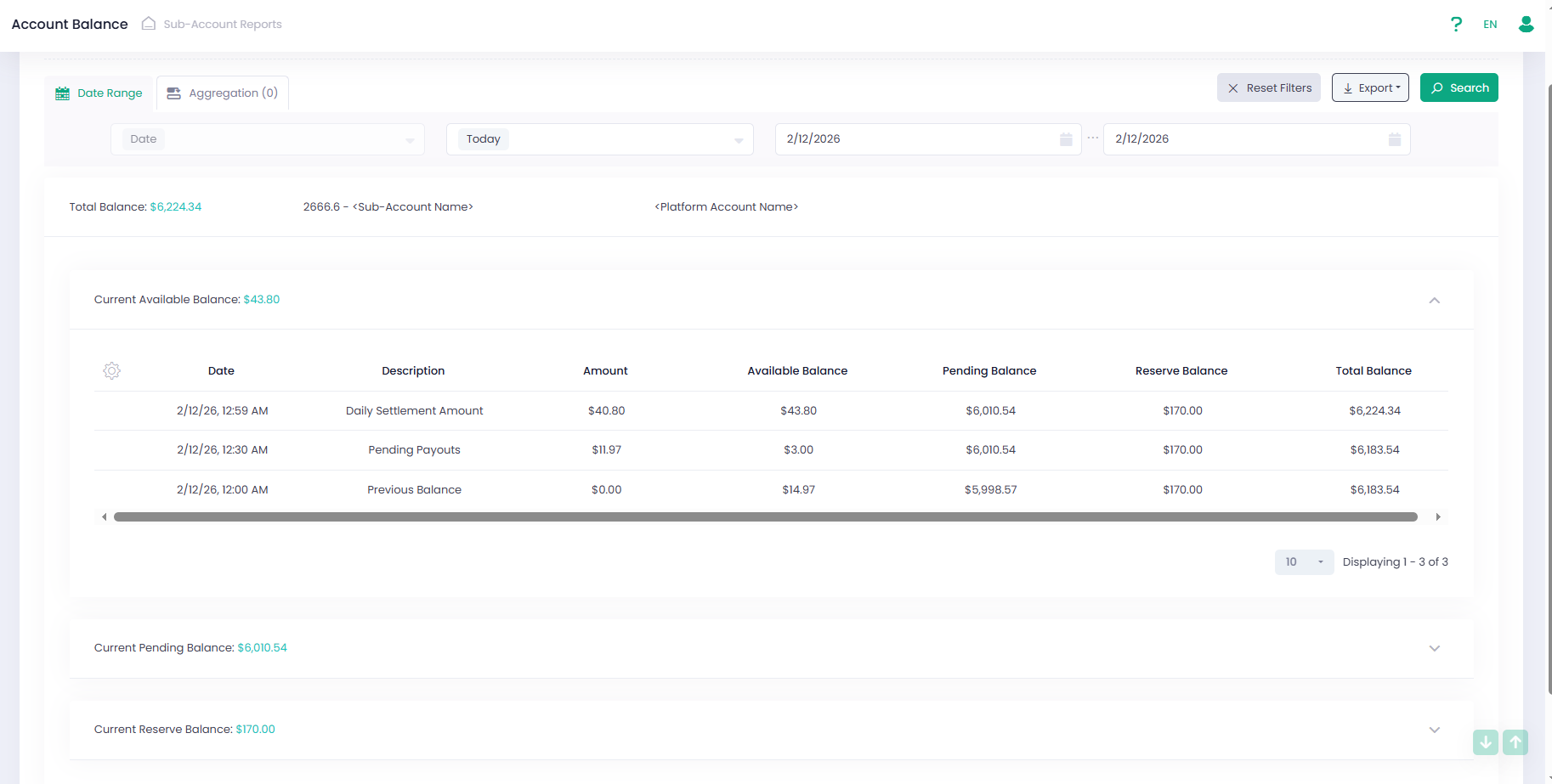Open the user profile icon
This screenshot has width=1552, height=784.
click(x=1526, y=24)
